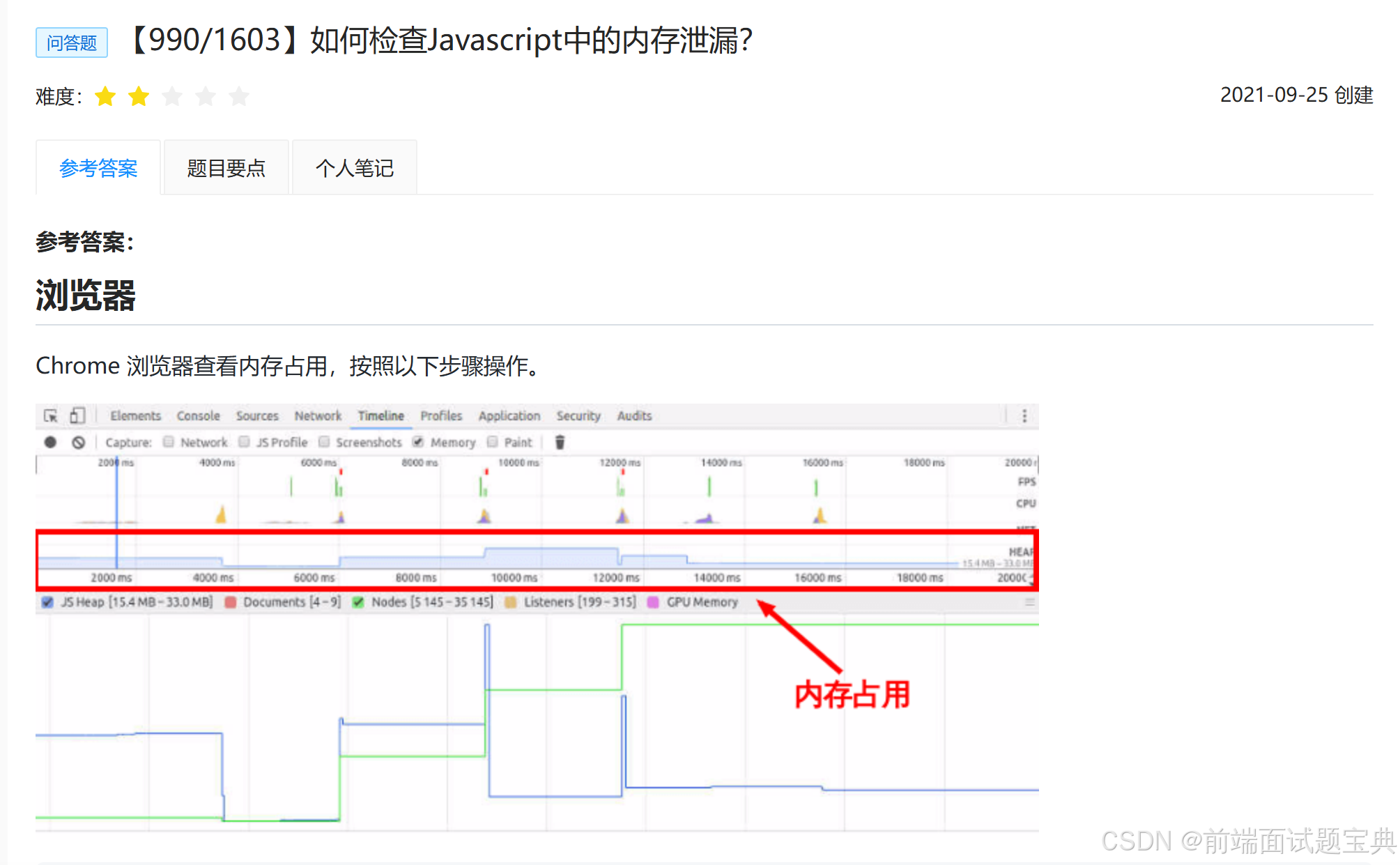Click the garbage collection trash icon
Image resolution: width=1400 pixels, height=865 pixels.
(x=560, y=443)
